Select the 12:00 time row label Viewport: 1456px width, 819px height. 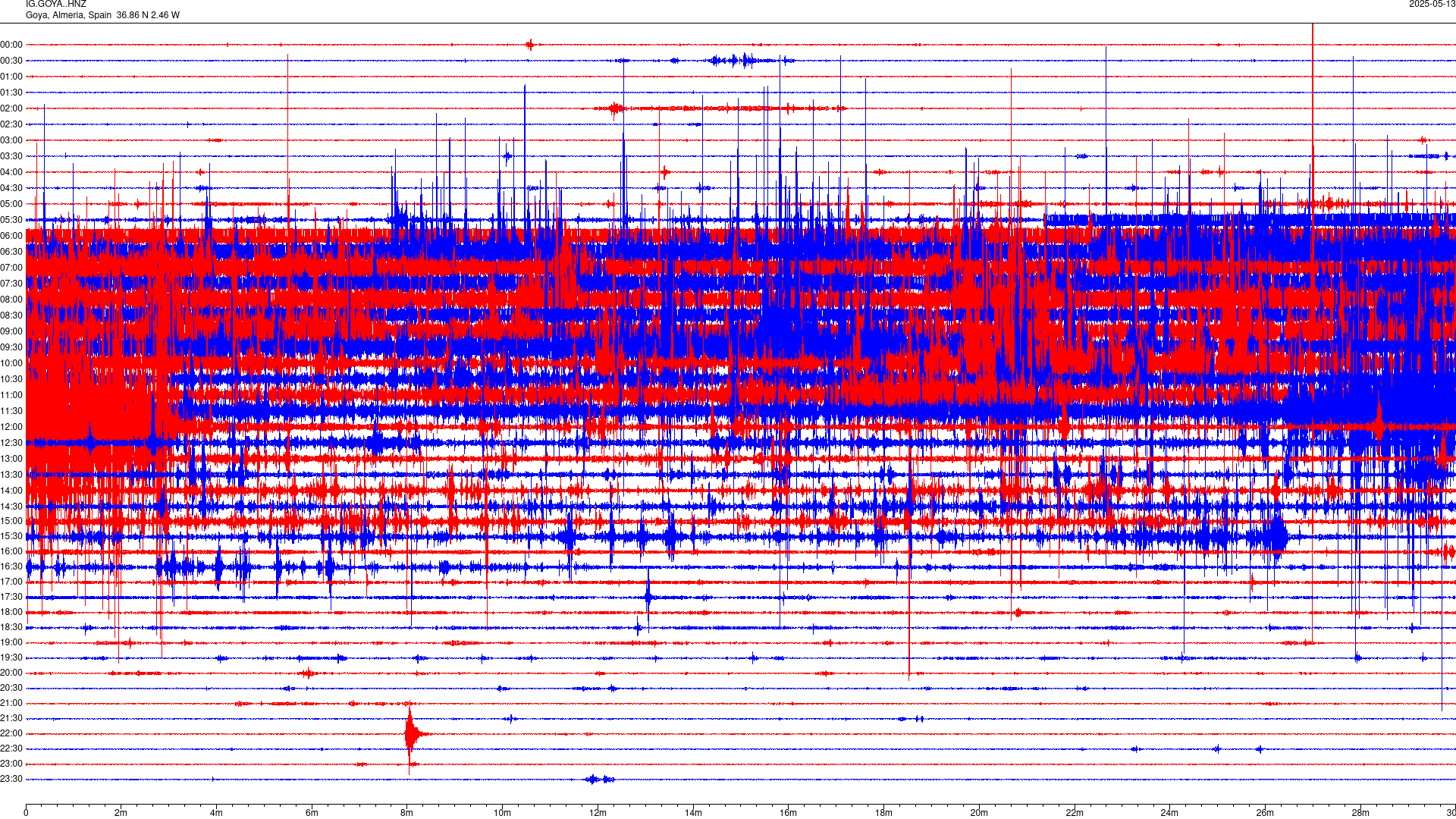(x=11, y=427)
